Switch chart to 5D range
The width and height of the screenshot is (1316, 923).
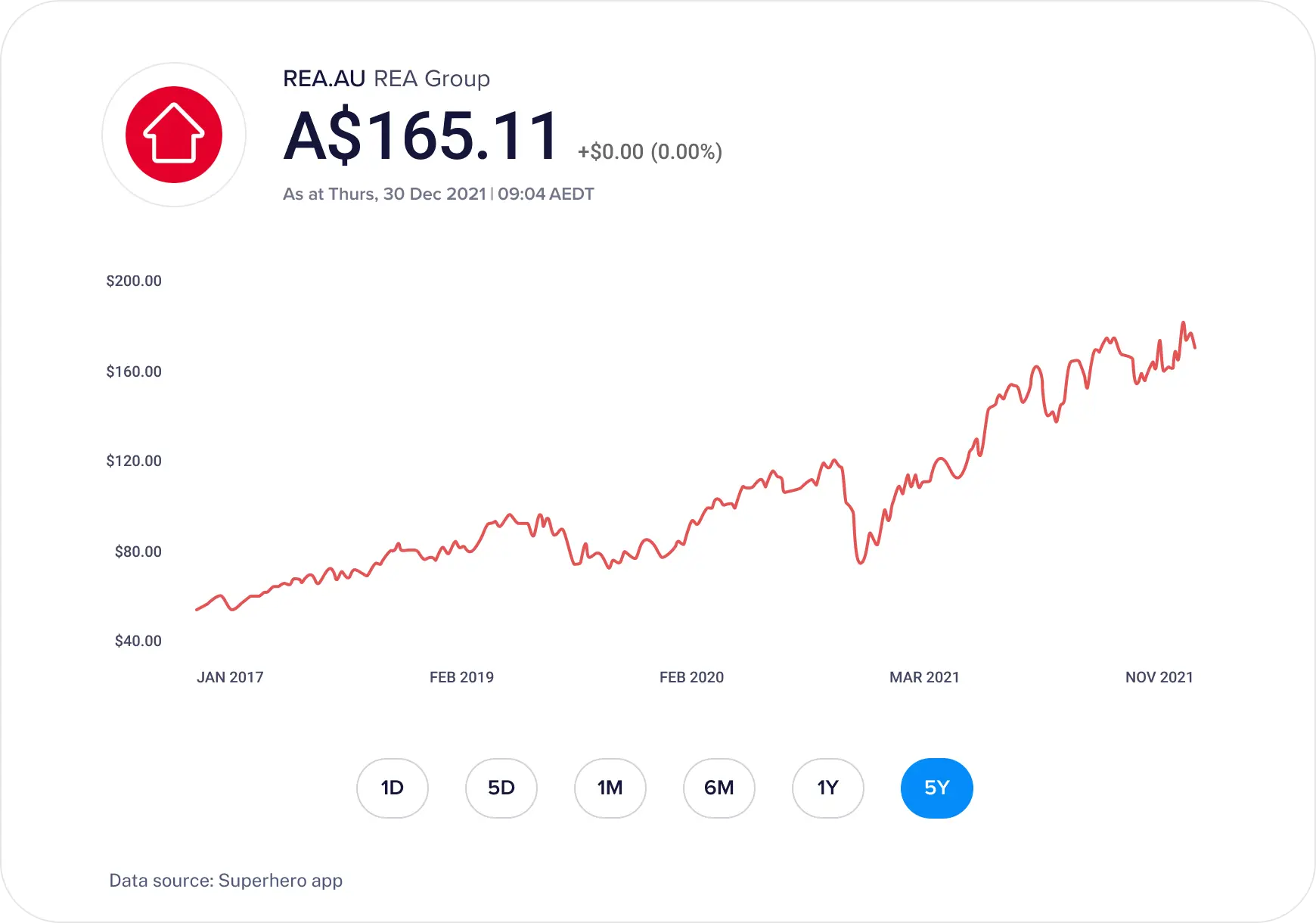[x=501, y=788]
